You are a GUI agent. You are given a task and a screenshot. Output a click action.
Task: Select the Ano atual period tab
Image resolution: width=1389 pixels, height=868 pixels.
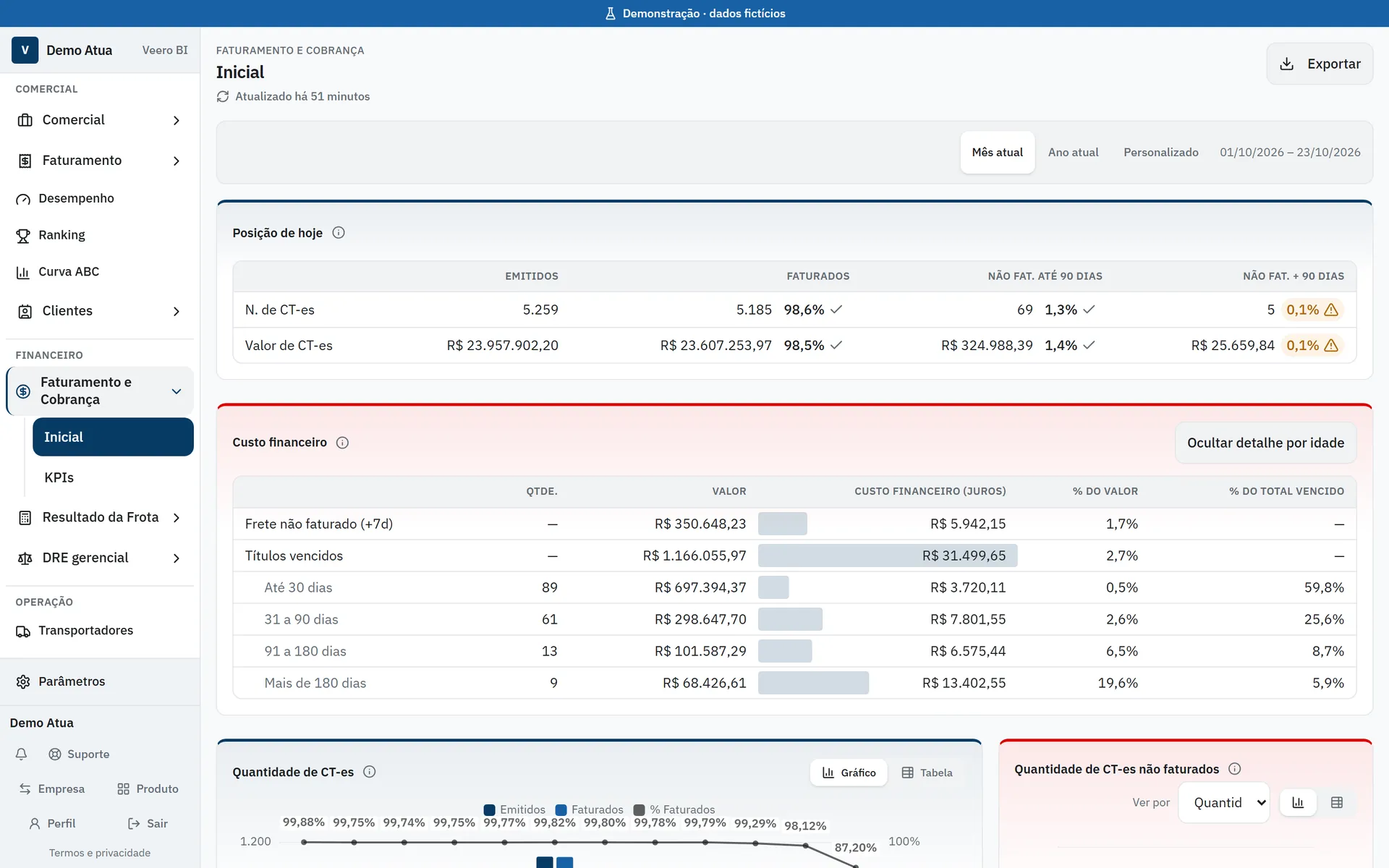1073,153
